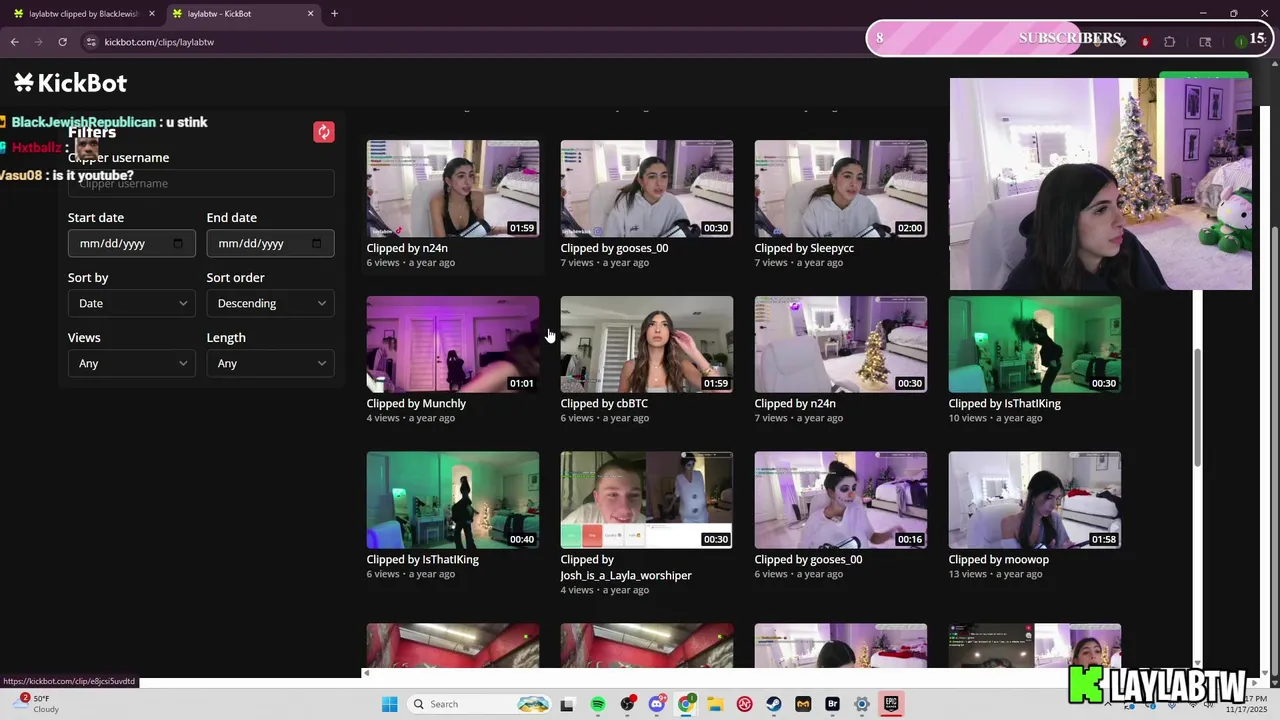This screenshot has width=1280, height=720.
Task: Play the 00:16 clip thumbnail by gooses_00
Action: click(840, 500)
